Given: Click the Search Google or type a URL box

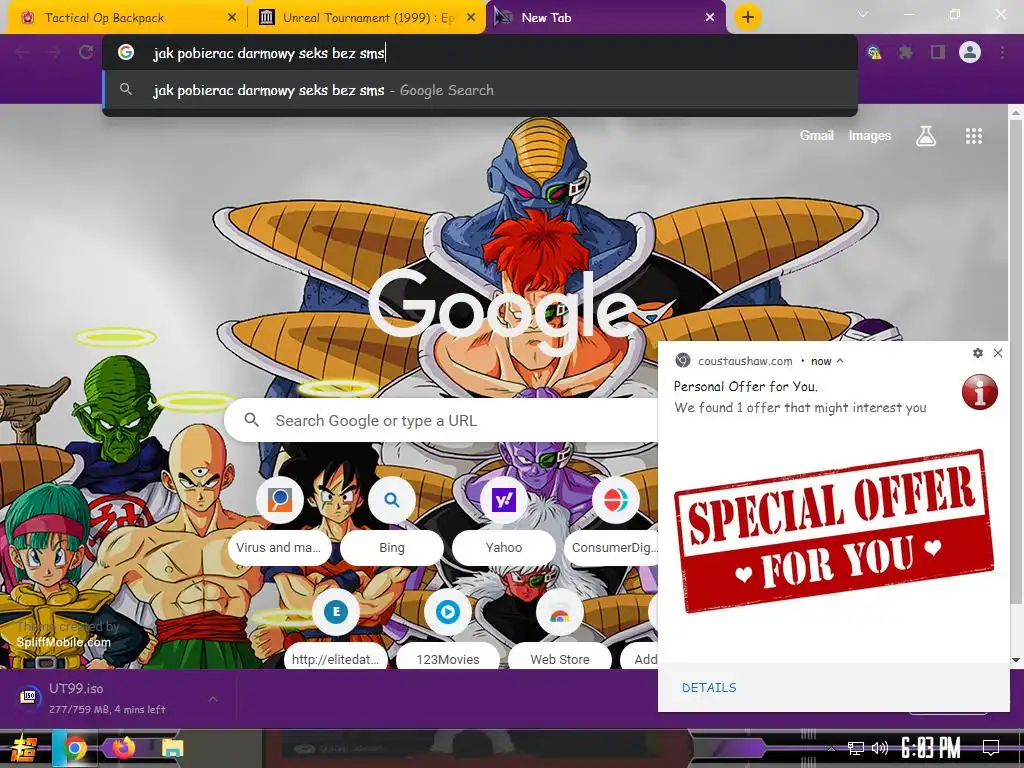Looking at the screenshot, I should tap(441, 420).
